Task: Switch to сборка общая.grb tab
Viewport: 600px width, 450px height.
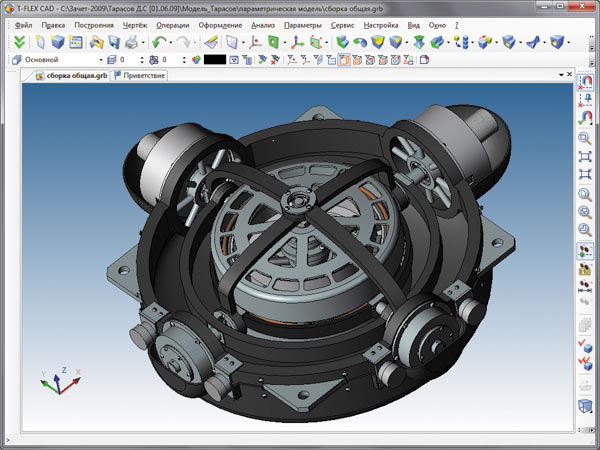Action: pyautogui.click(x=72, y=75)
